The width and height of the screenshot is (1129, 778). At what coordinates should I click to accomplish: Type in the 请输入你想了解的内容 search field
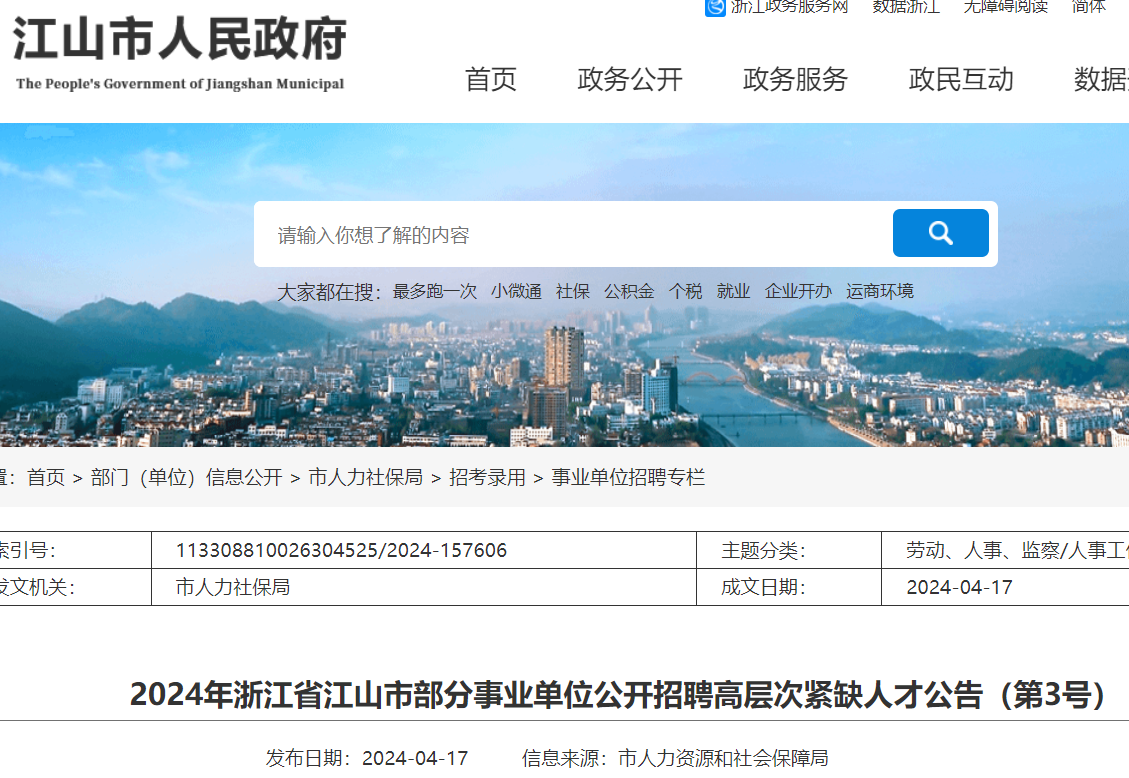point(570,235)
